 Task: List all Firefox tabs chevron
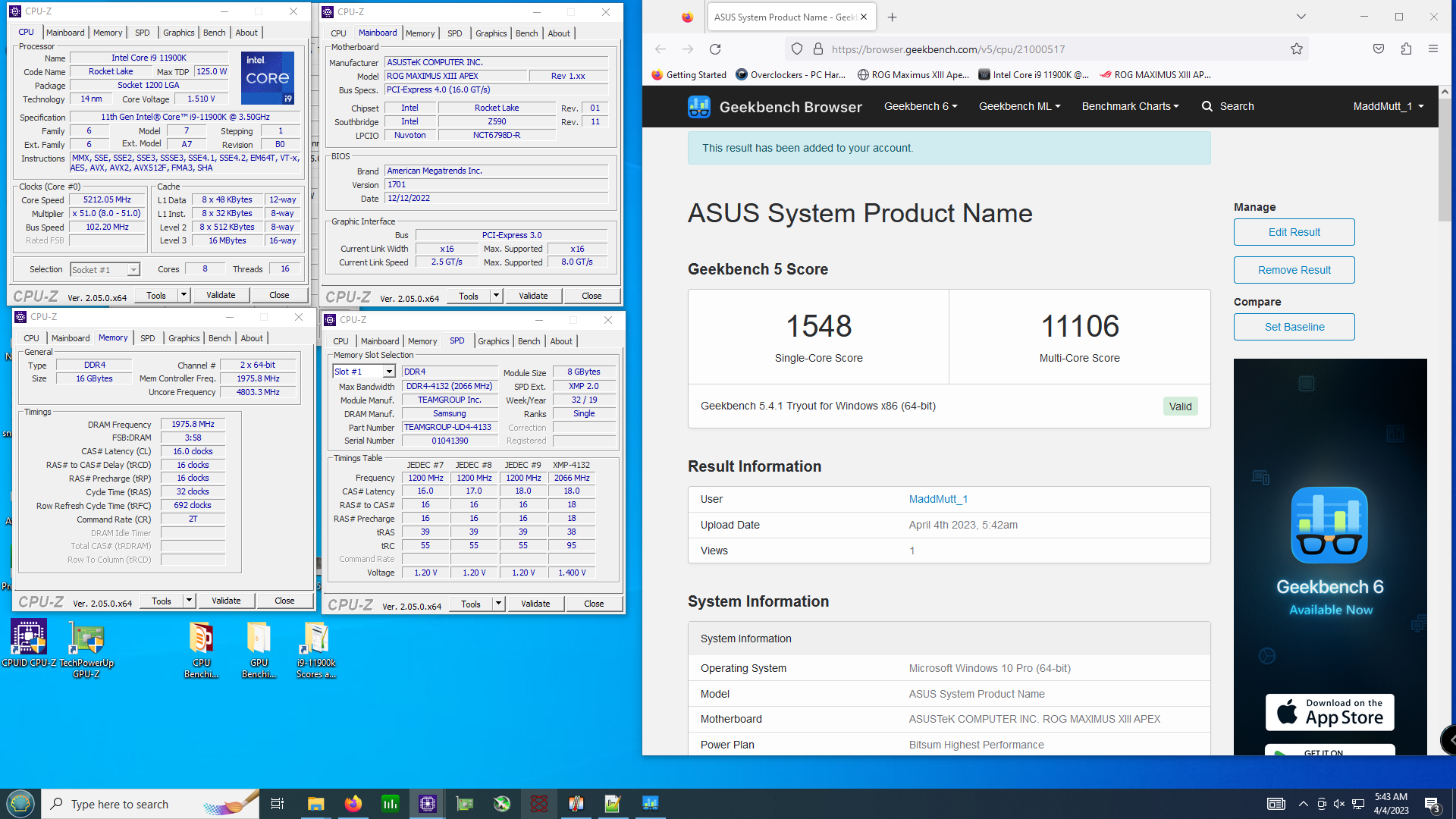(1301, 17)
